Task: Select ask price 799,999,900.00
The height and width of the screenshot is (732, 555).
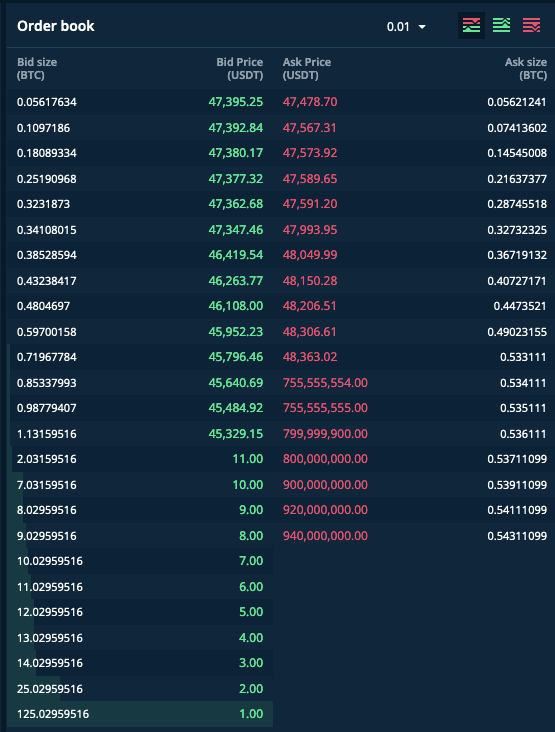Action: coord(325,434)
